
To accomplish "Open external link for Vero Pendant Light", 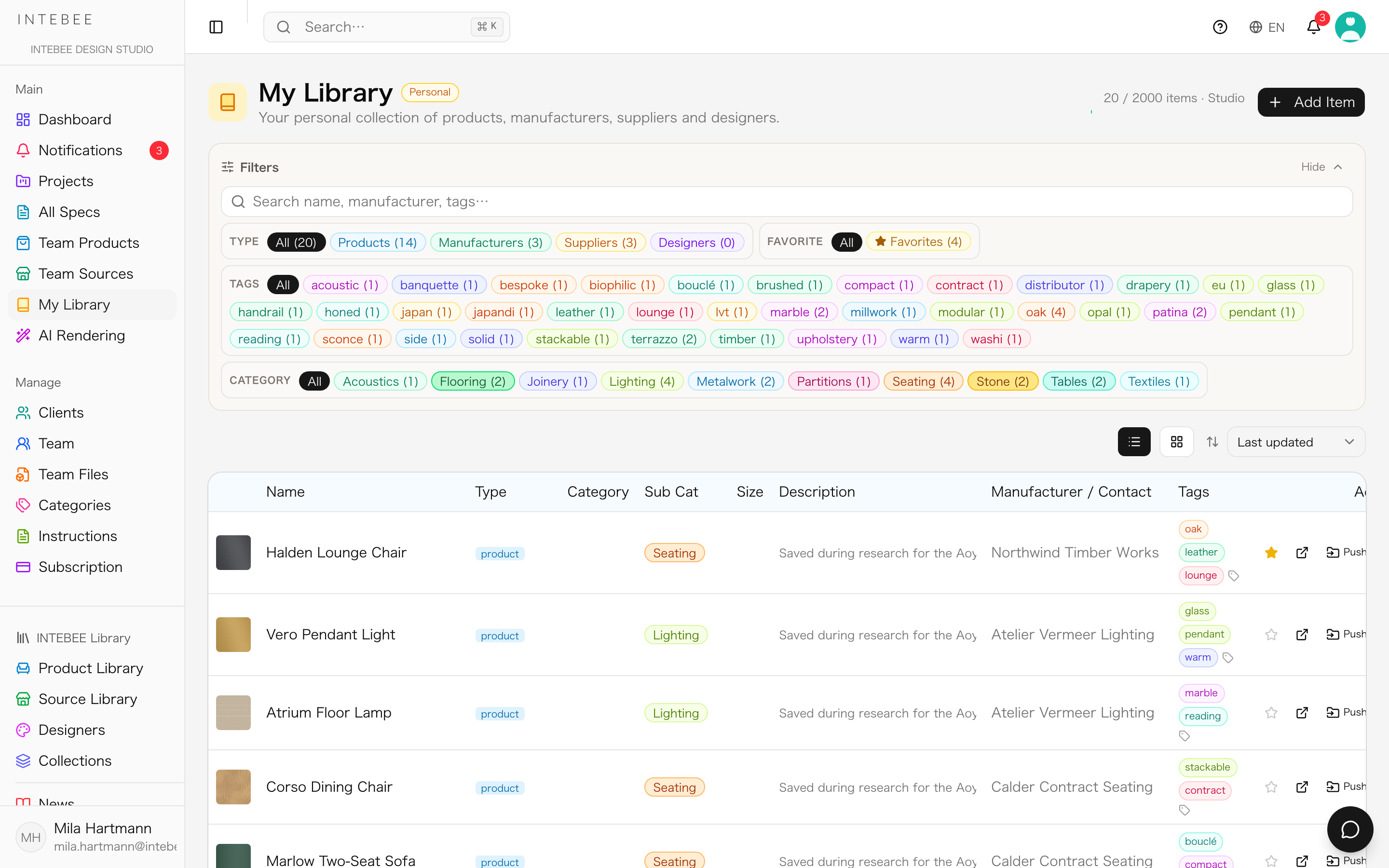I will [x=1302, y=634].
